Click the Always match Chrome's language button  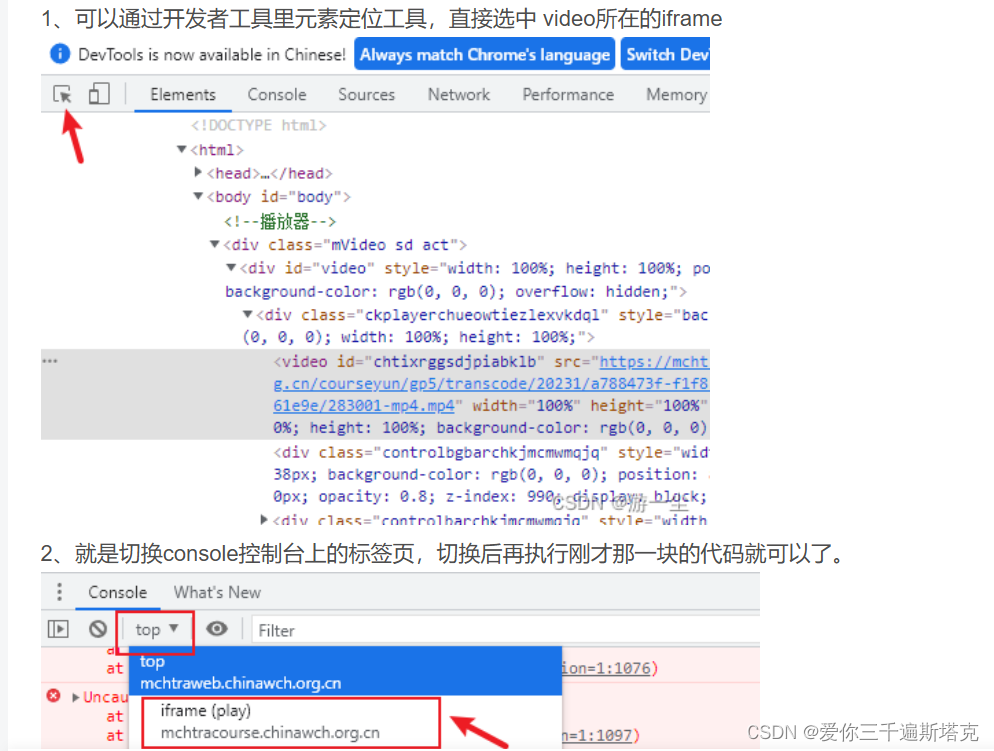point(484,54)
